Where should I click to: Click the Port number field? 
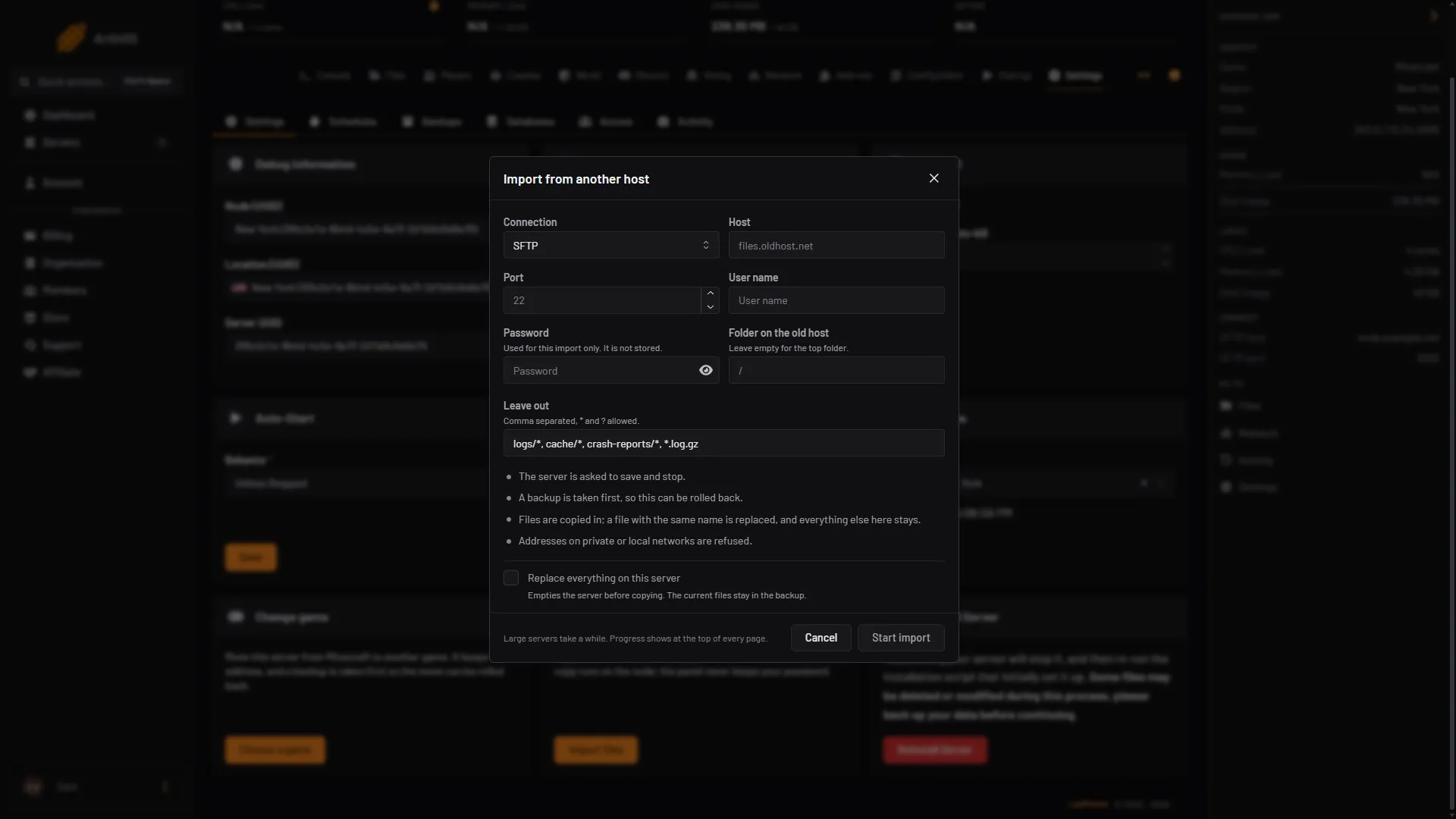[602, 300]
